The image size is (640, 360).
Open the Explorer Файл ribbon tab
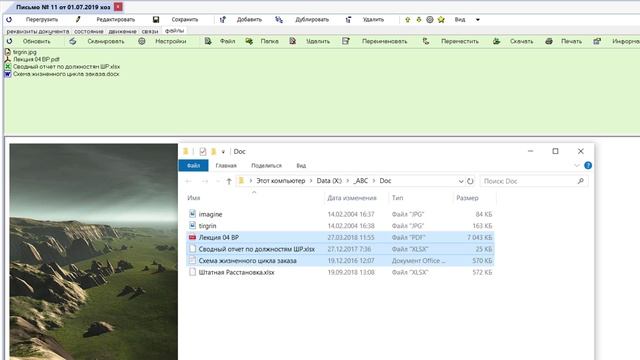pos(193,165)
